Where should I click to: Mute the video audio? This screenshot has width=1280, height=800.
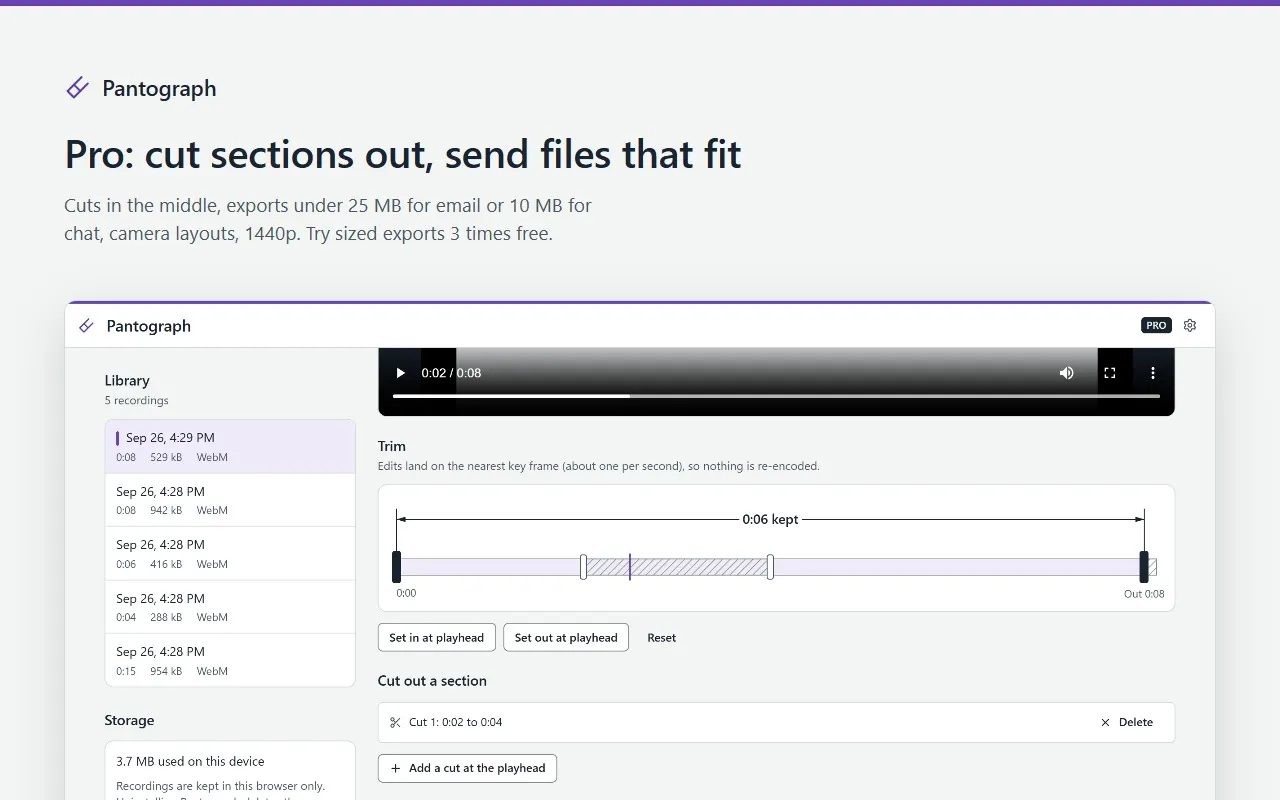click(1067, 373)
